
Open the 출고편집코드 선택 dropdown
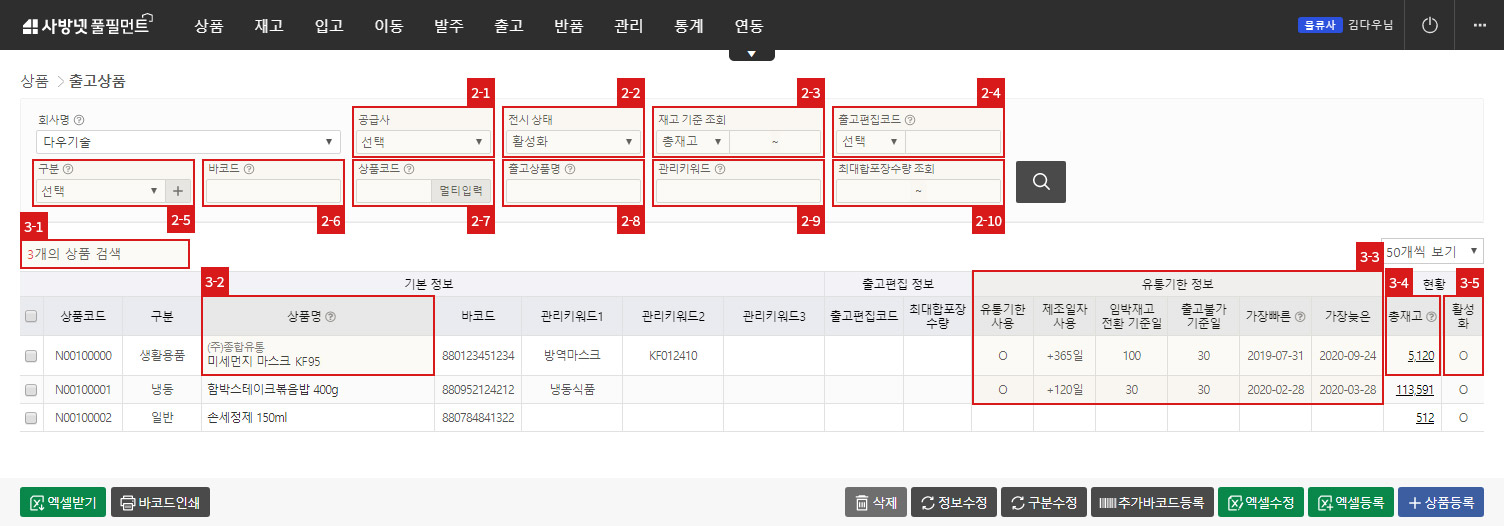point(870,142)
